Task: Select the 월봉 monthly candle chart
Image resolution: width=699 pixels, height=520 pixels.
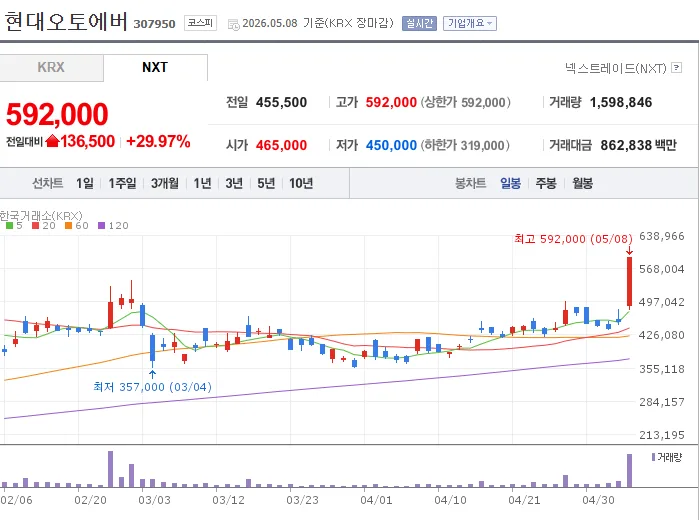Action: [x=582, y=183]
